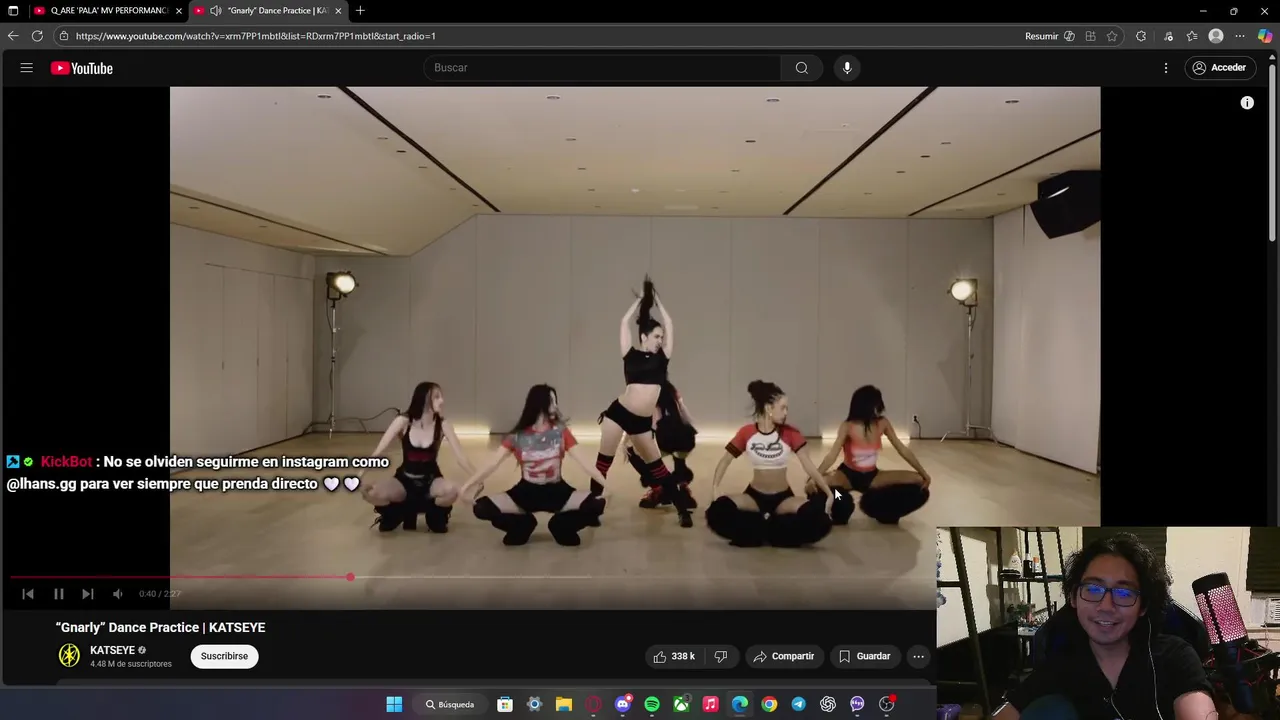1280x720 pixels.
Task: Open Edge settings and more menu
Action: tap(1240, 36)
